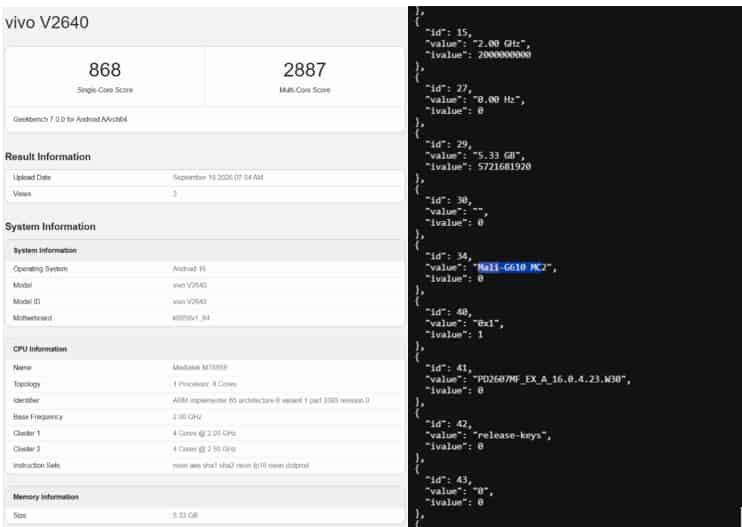The width and height of the screenshot is (742, 527).
Task: Select the value "0" line under id 43
Action: pyautogui.click(x=459, y=491)
